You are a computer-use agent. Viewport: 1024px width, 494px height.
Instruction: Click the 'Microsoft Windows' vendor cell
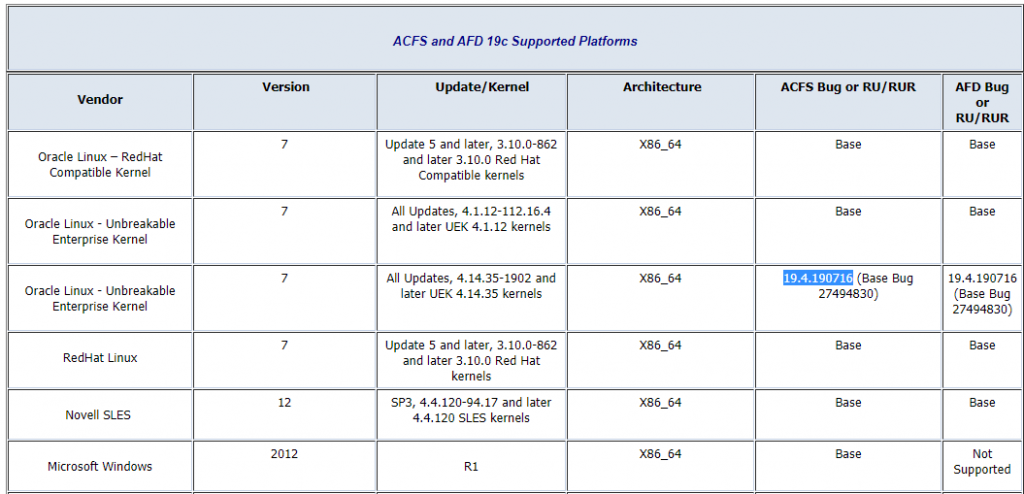[100, 467]
